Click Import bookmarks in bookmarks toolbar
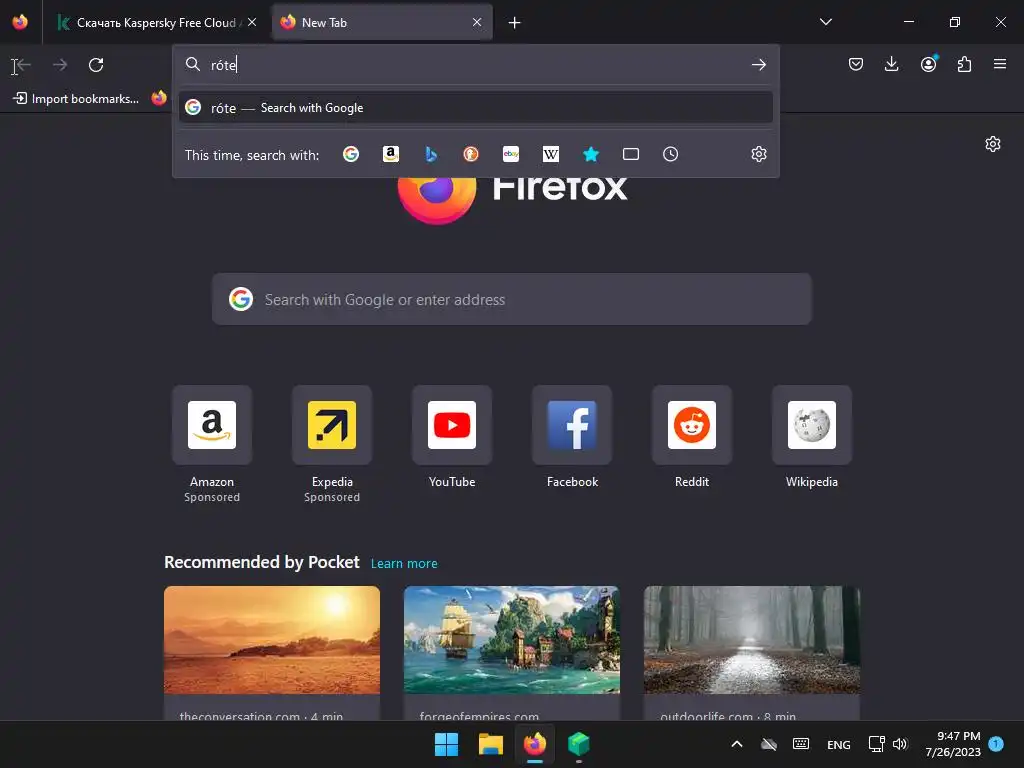Screen dimensions: 1024x768 (76, 99)
